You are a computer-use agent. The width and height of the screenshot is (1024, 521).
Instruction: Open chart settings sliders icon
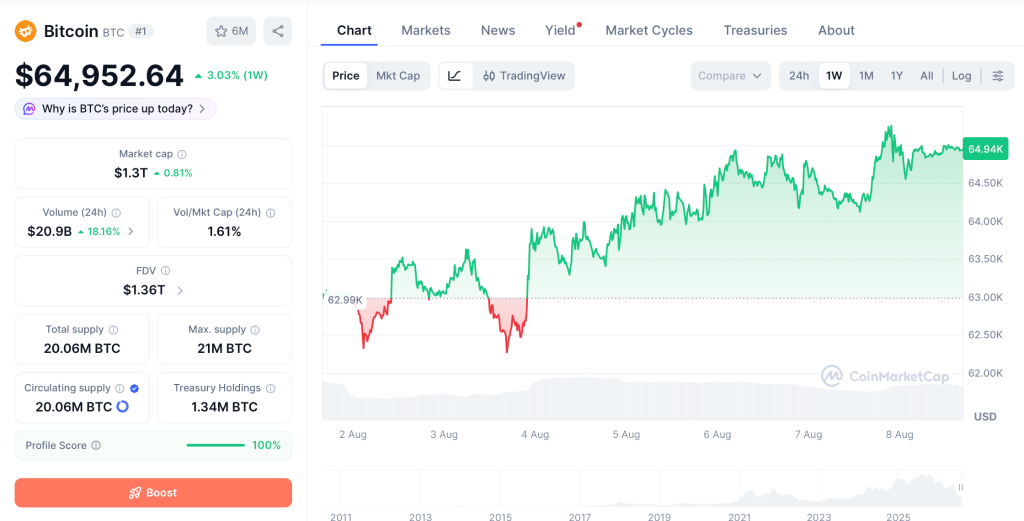pos(998,76)
